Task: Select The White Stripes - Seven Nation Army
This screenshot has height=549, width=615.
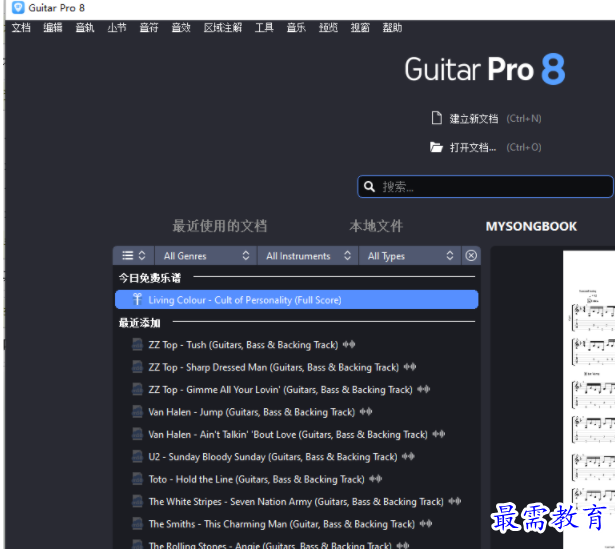Action: (x=296, y=502)
